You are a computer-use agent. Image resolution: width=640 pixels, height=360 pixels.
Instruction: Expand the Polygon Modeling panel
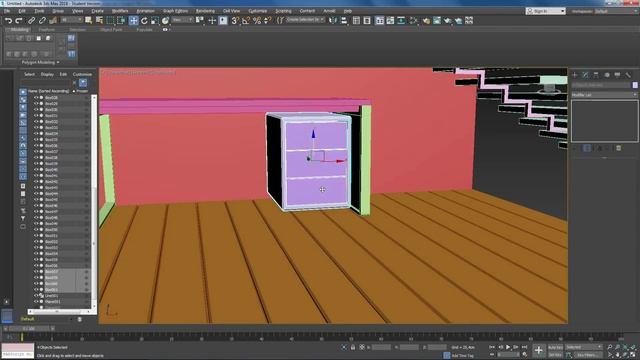(40, 62)
